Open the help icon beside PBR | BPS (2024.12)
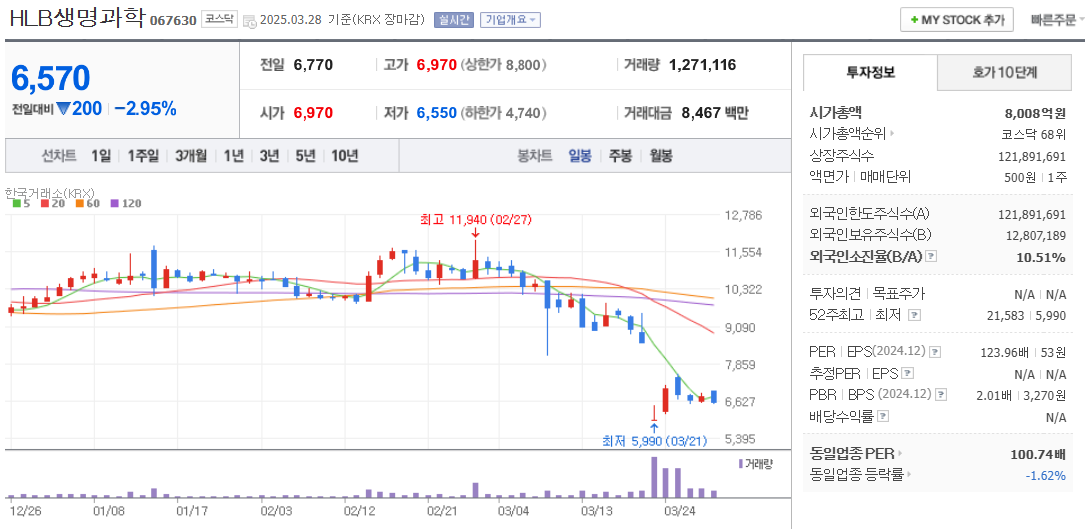The image size is (1092, 529). pos(941,395)
